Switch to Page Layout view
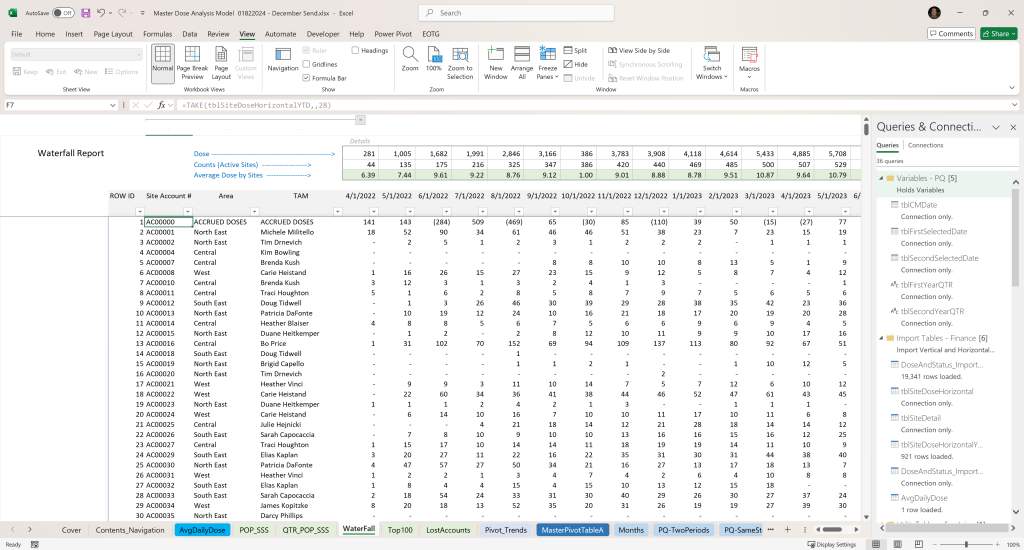The width and height of the screenshot is (1024, 550). 221,63
